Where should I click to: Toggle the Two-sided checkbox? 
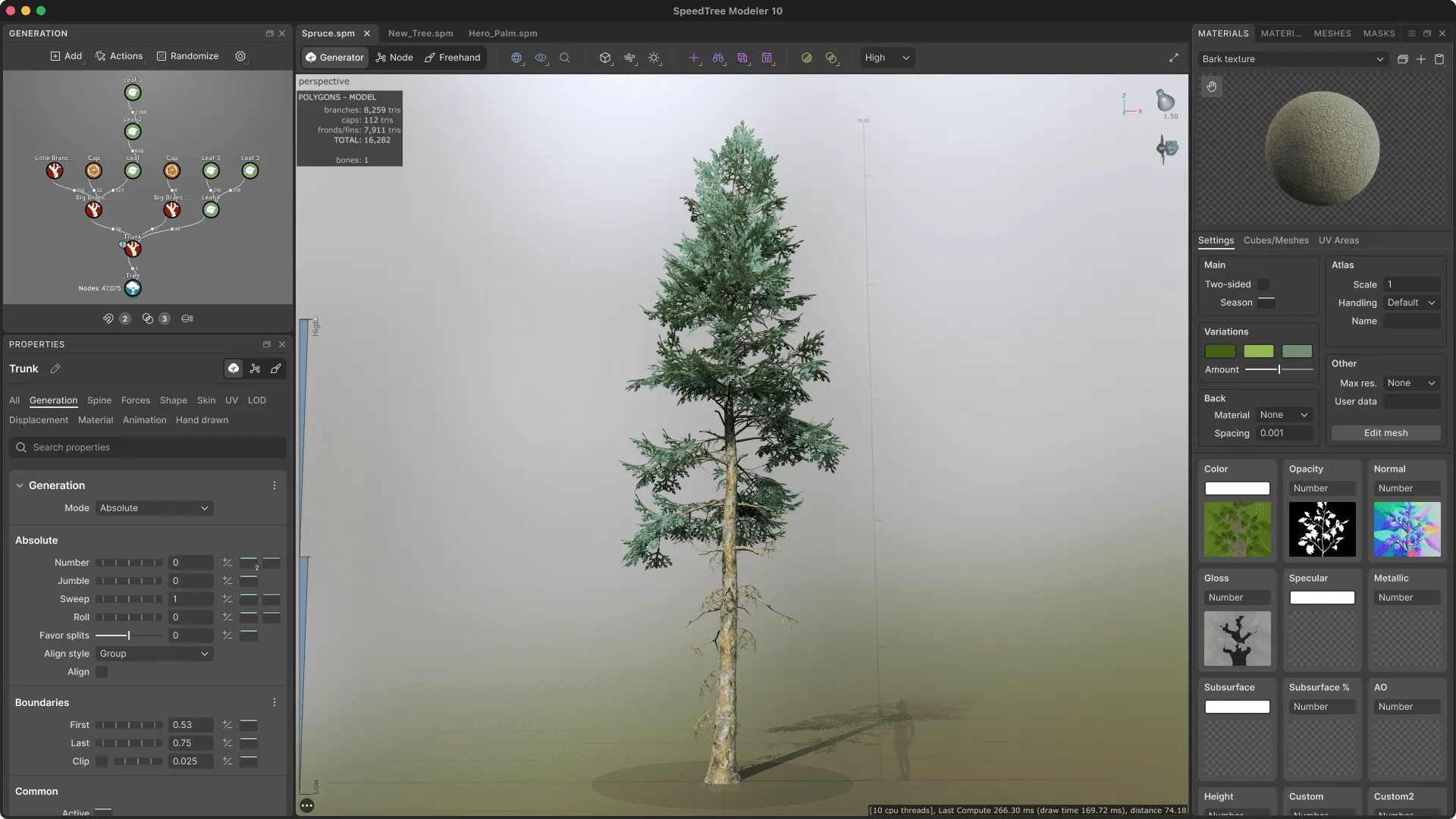pyautogui.click(x=1263, y=284)
